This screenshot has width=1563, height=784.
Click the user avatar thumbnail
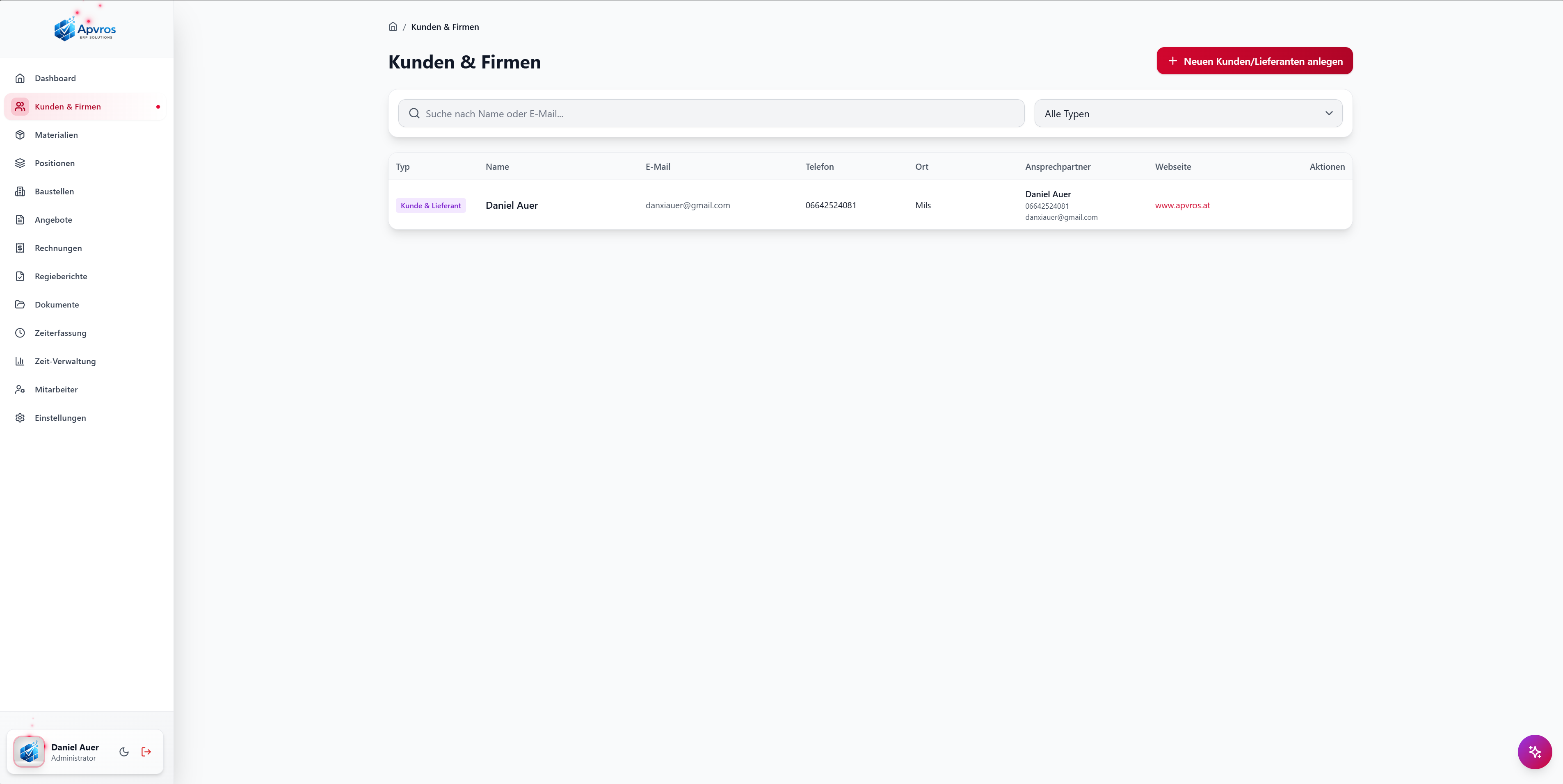tap(29, 752)
